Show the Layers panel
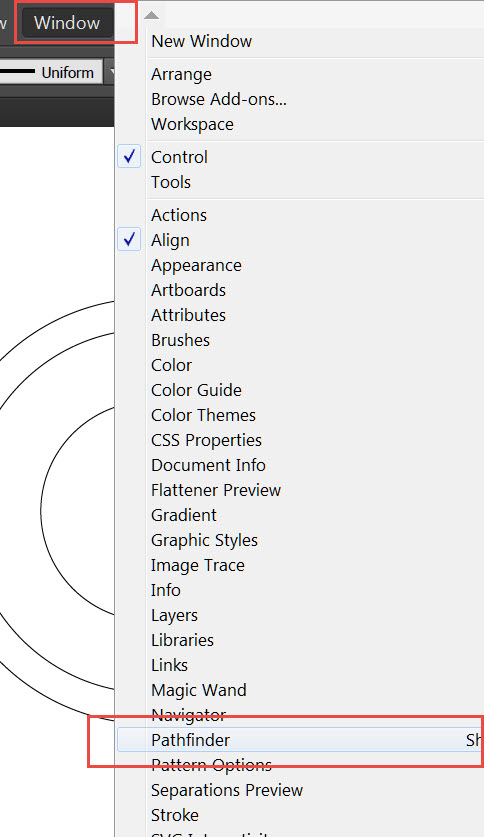484x837 pixels. point(174,615)
